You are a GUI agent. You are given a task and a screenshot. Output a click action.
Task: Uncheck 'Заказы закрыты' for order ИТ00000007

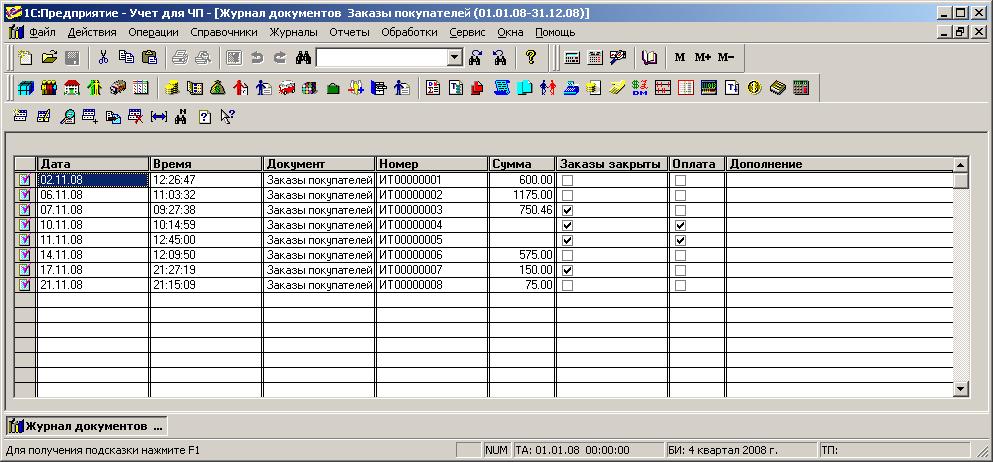point(567,270)
